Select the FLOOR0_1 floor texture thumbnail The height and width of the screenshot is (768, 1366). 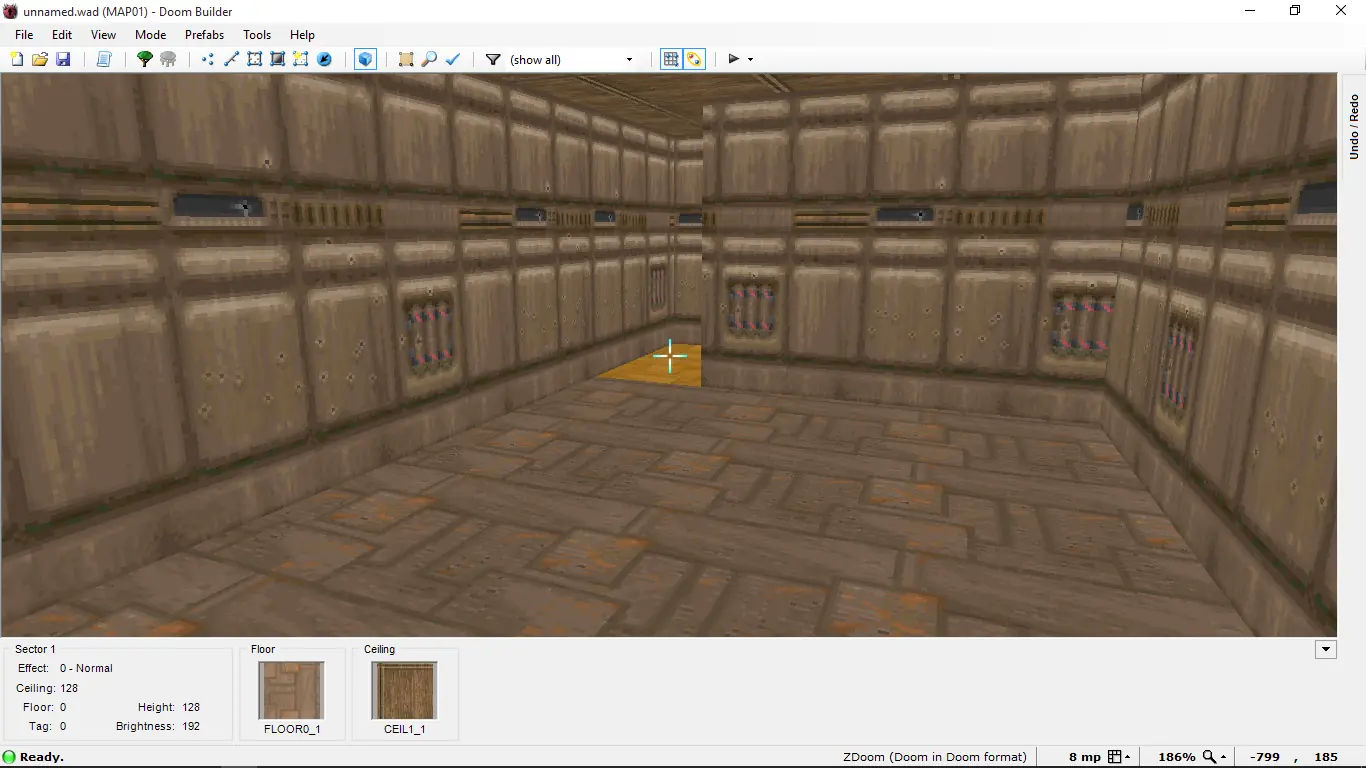[291, 690]
